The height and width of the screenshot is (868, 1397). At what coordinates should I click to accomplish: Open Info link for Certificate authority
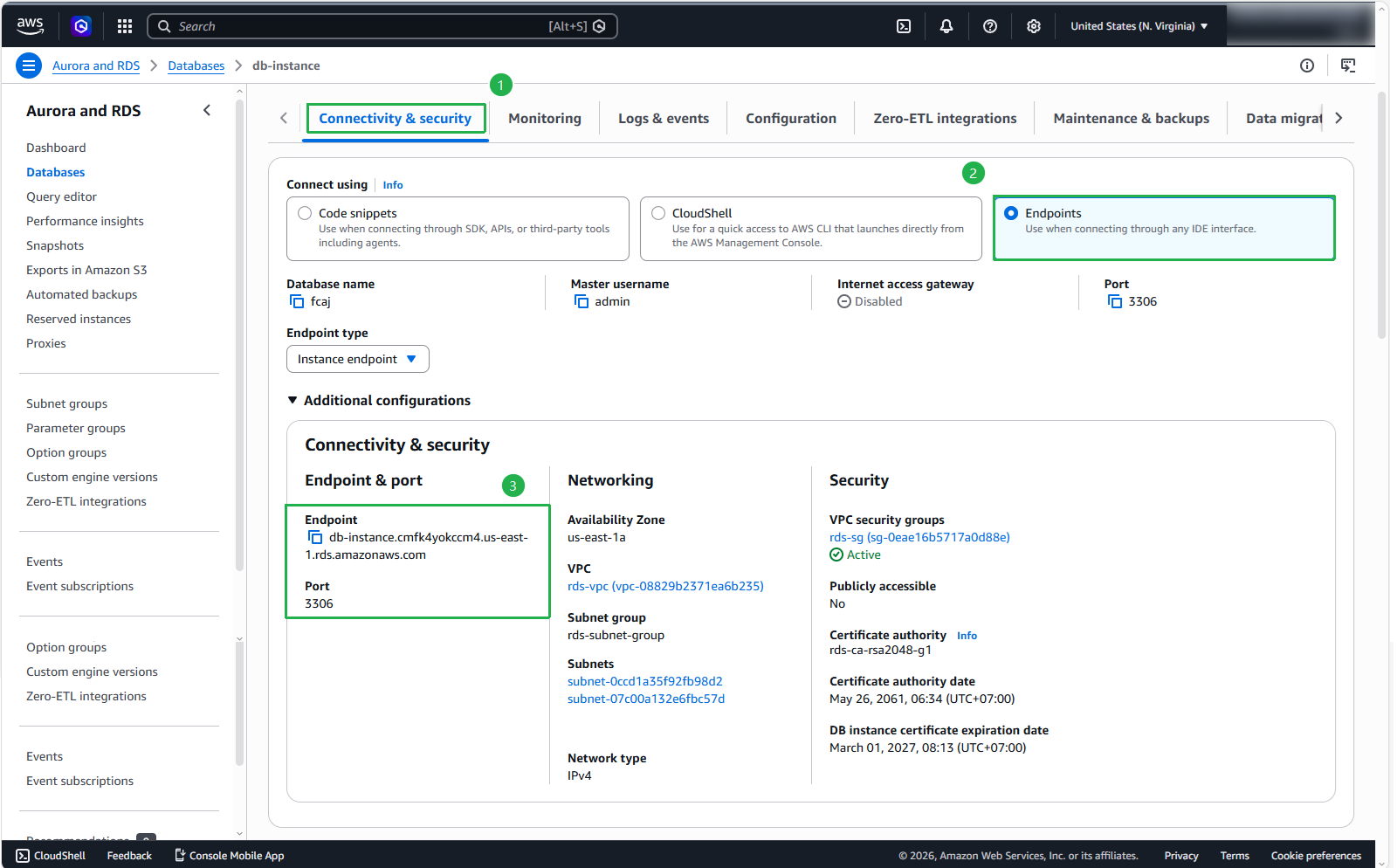point(967,636)
